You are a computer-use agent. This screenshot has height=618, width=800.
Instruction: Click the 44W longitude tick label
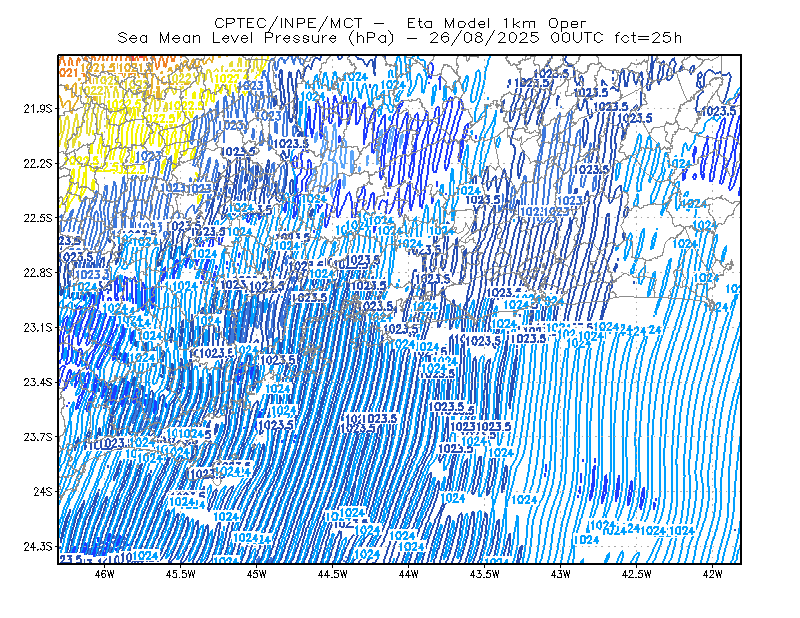(408, 574)
